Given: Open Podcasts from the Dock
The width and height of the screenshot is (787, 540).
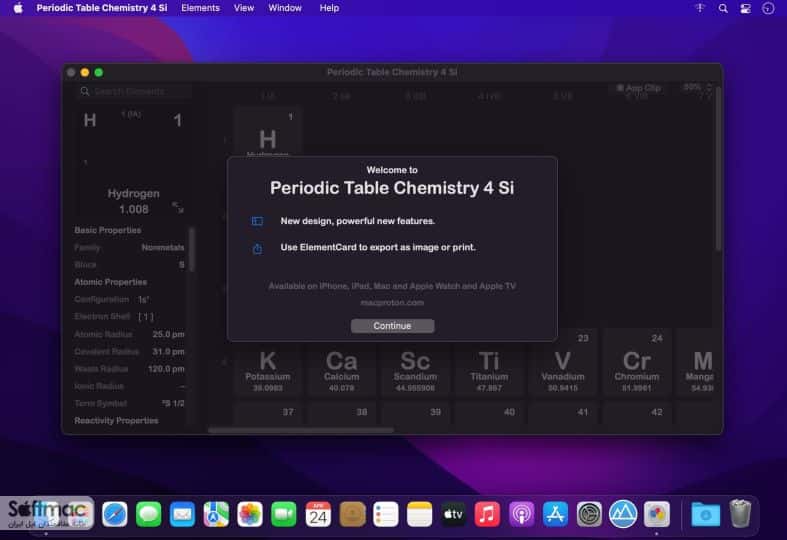Looking at the screenshot, I should [521, 514].
